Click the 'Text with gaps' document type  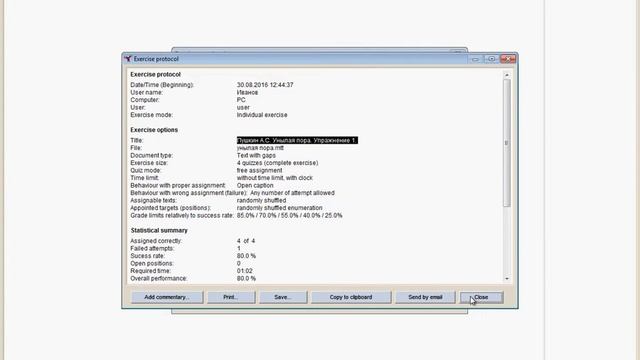point(256,156)
